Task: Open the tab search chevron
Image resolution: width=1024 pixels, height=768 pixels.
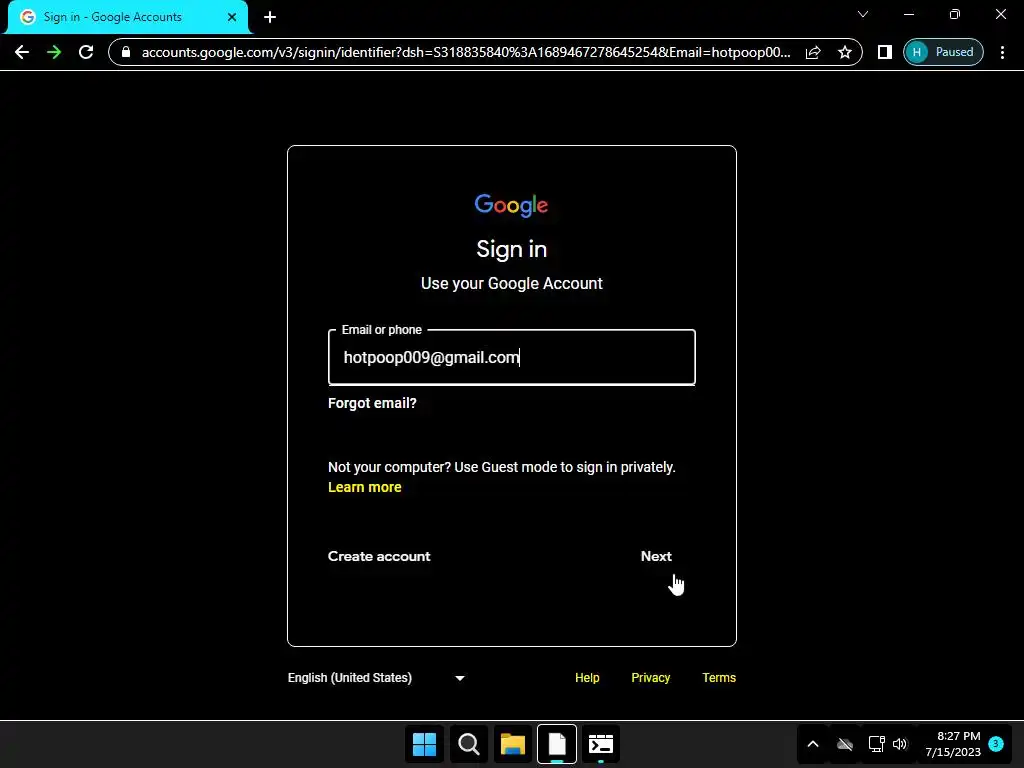Action: (863, 14)
